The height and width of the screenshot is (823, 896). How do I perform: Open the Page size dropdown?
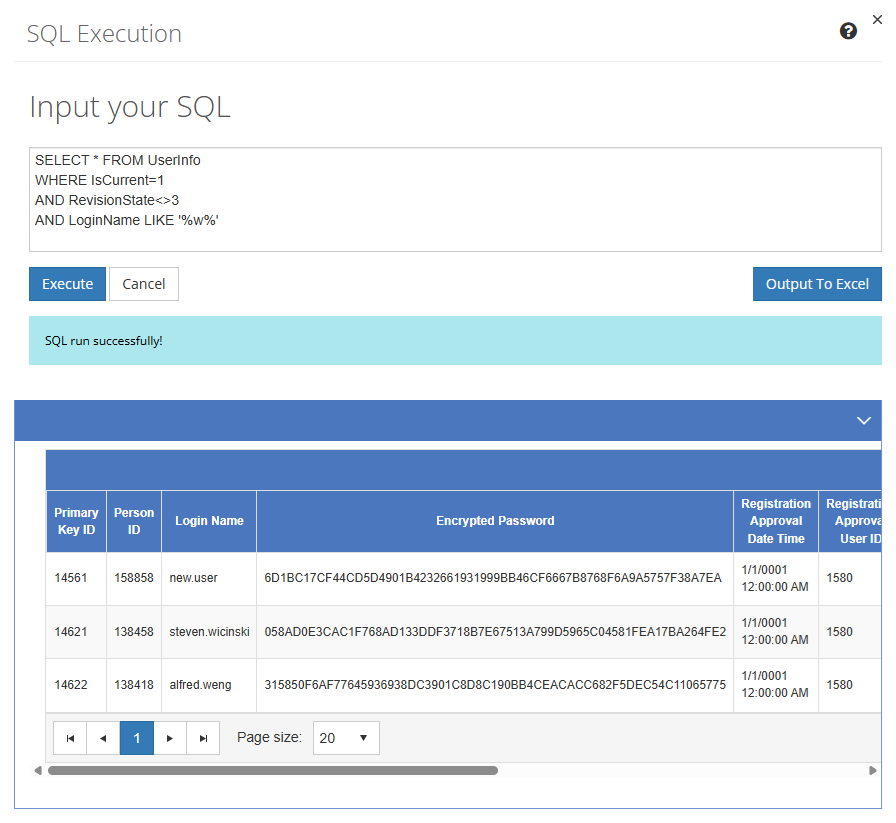point(346,737)
